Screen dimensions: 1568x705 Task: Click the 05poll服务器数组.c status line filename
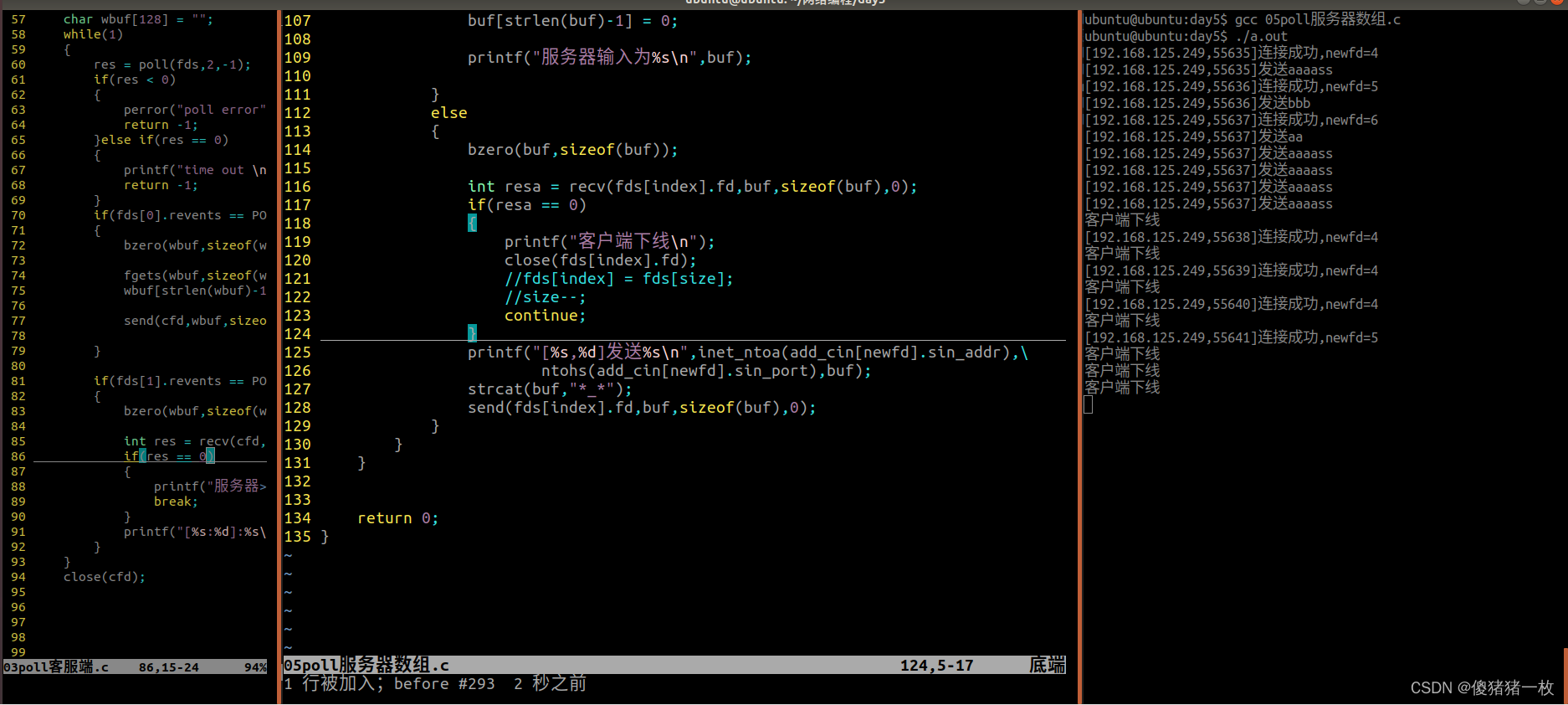(x=366, y=666)
